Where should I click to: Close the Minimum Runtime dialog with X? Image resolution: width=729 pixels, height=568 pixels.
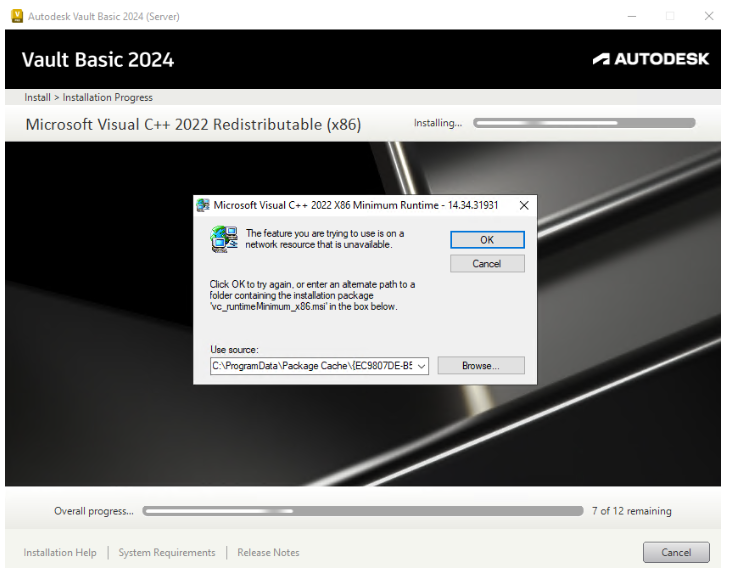click(x=524, y=205)
